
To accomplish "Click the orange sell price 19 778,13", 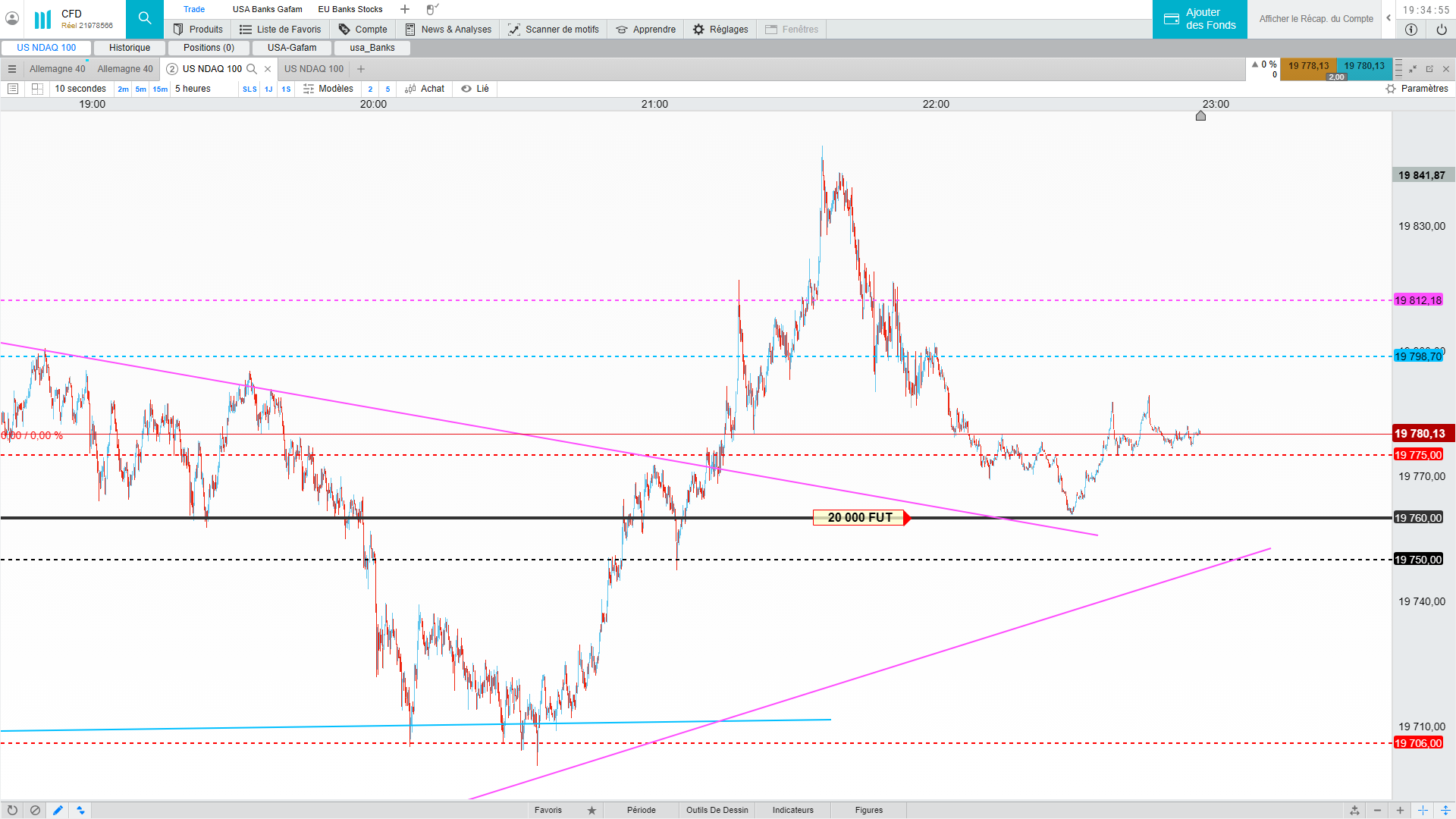I will pos(1308,67).
